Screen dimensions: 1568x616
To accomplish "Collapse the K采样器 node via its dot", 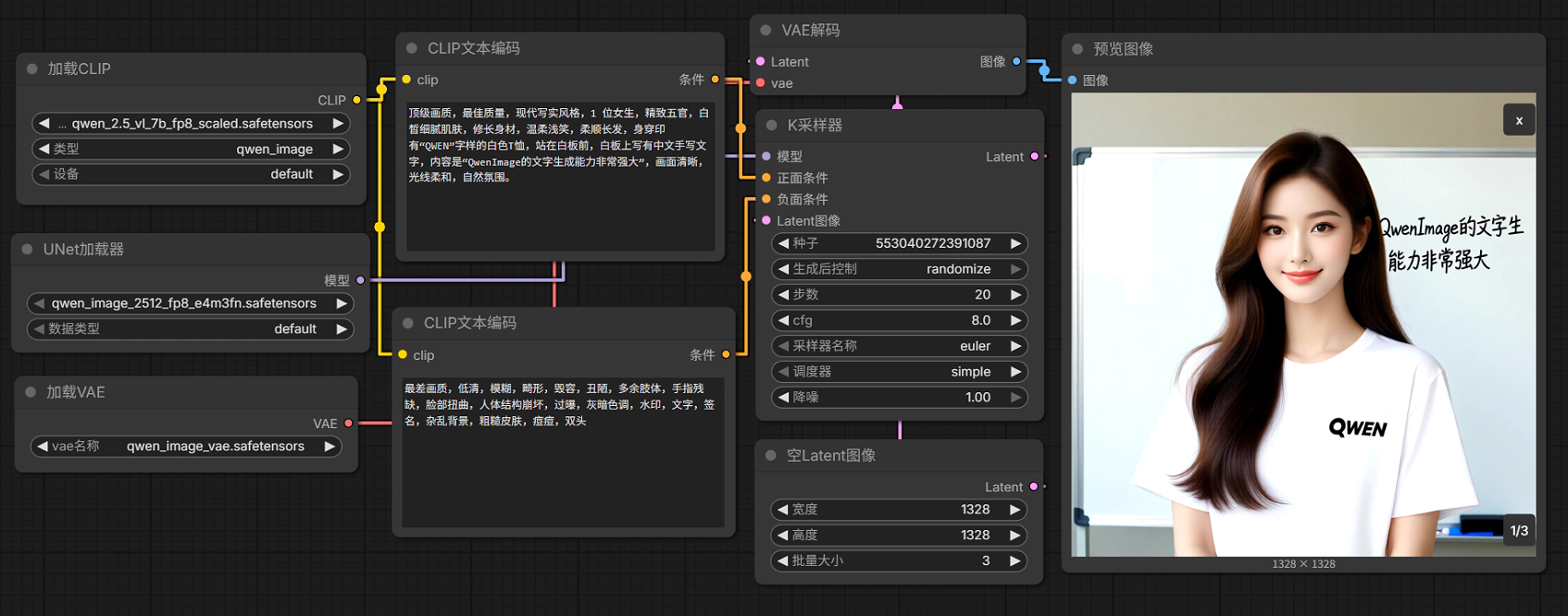I will tap(772, 125).
